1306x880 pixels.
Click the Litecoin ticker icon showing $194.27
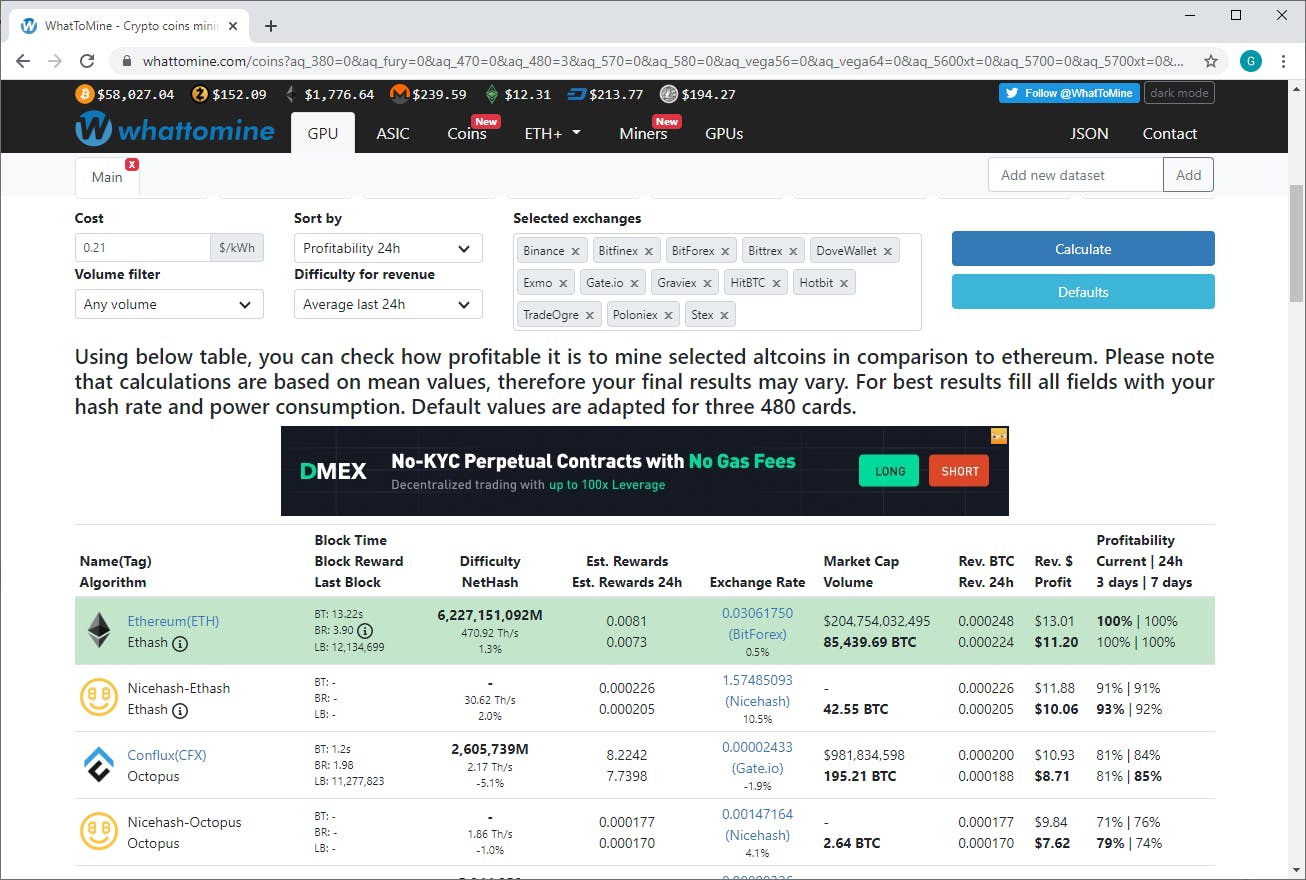pyautogui.click(x=669, y=94)
